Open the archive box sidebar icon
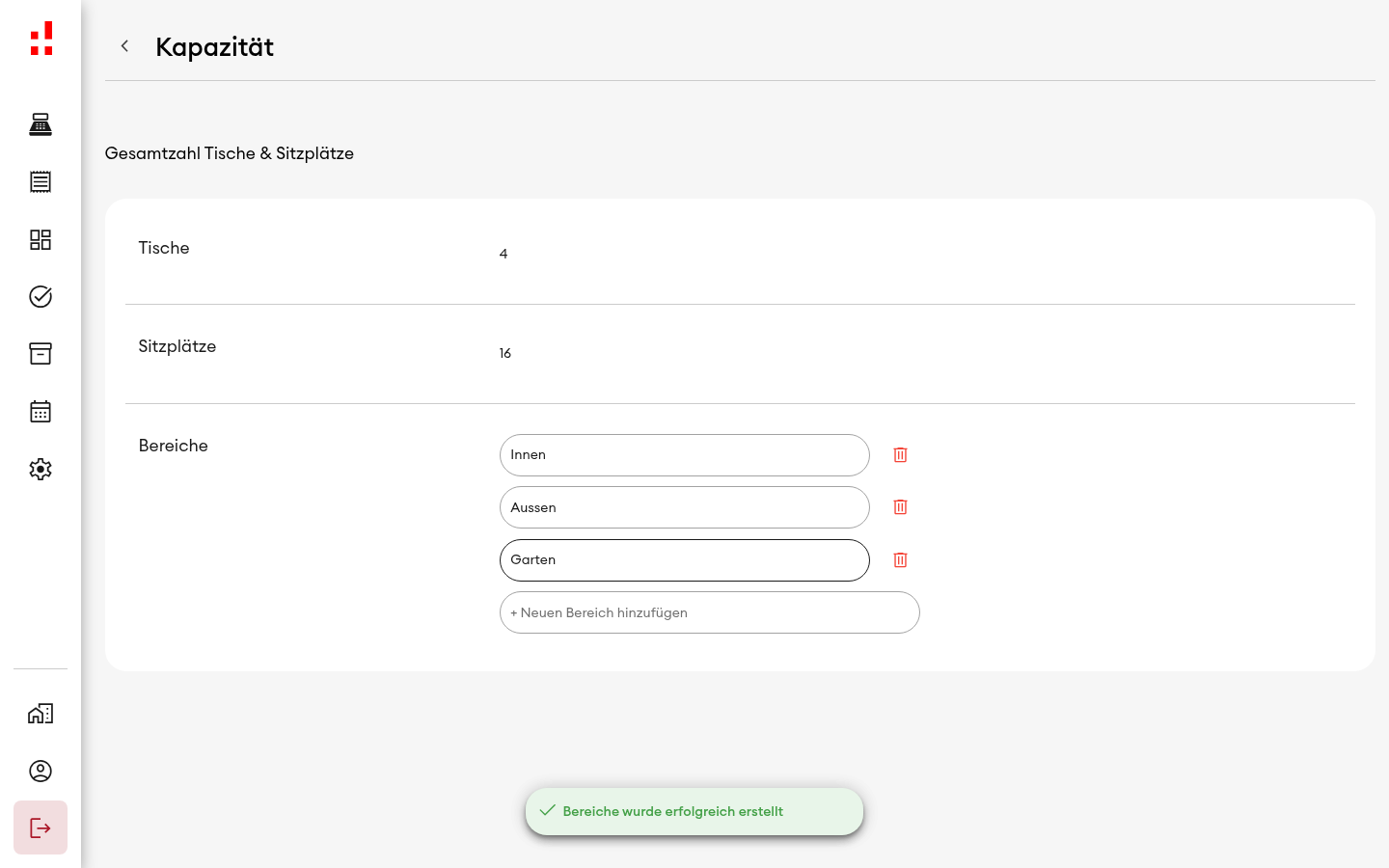Viewport: 1389px width, 868px height. (x=41, y=354)
